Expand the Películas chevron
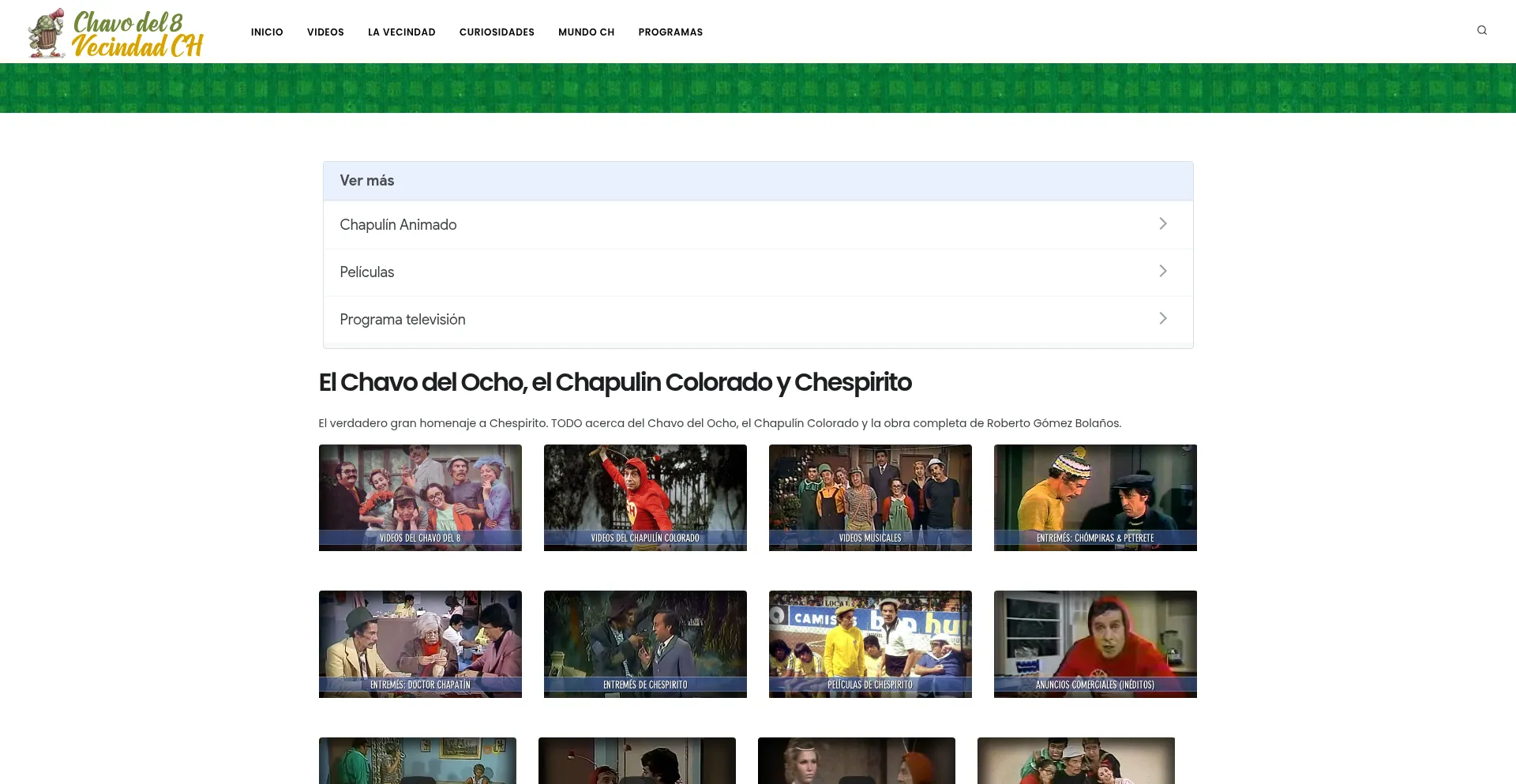The width and height of the screenshot is (1516, 784). coord(1163,271)
